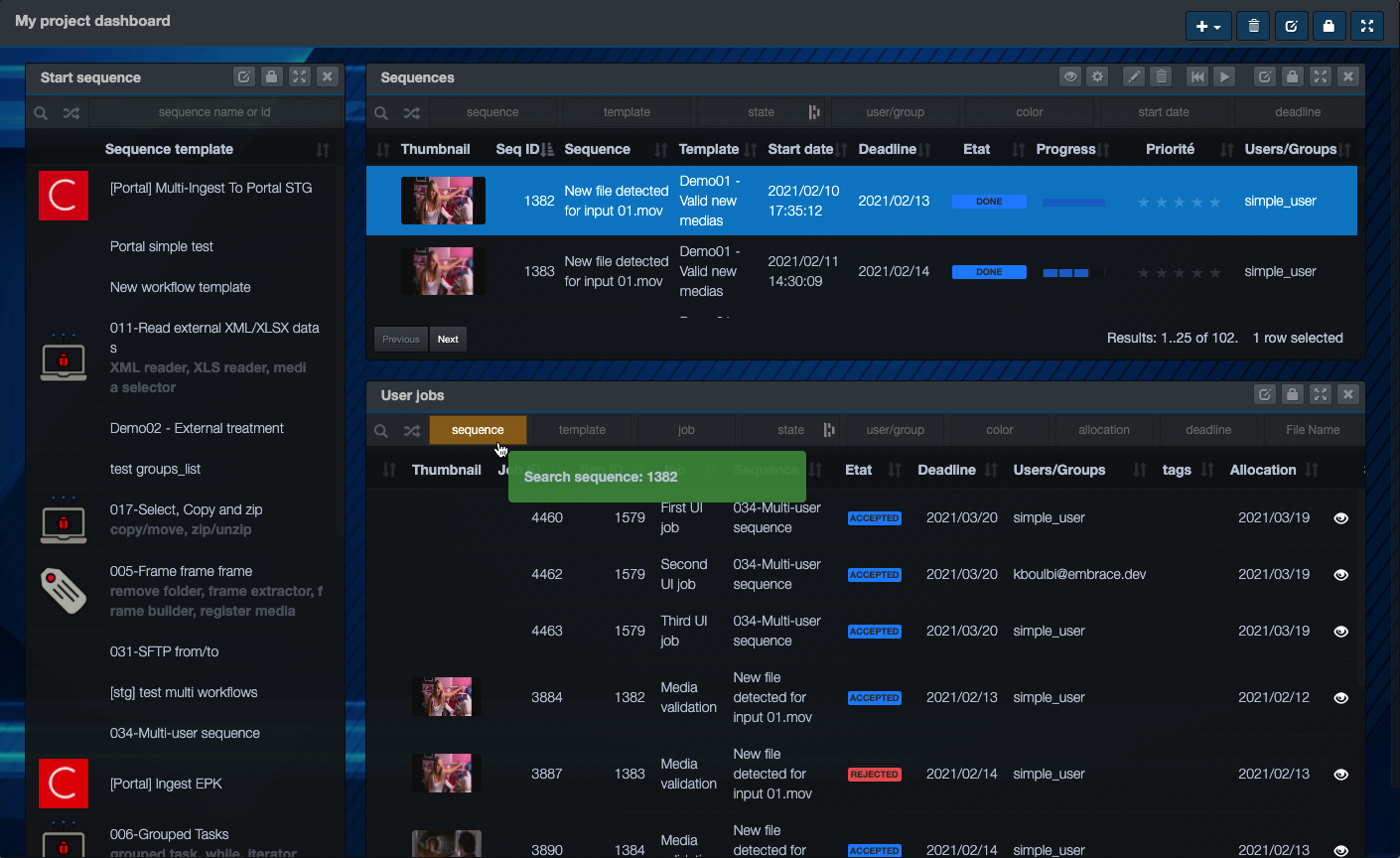Screen dimensions: 1400x858
Task: Click the Previous pagination button
Action: [x=401, y=339]
